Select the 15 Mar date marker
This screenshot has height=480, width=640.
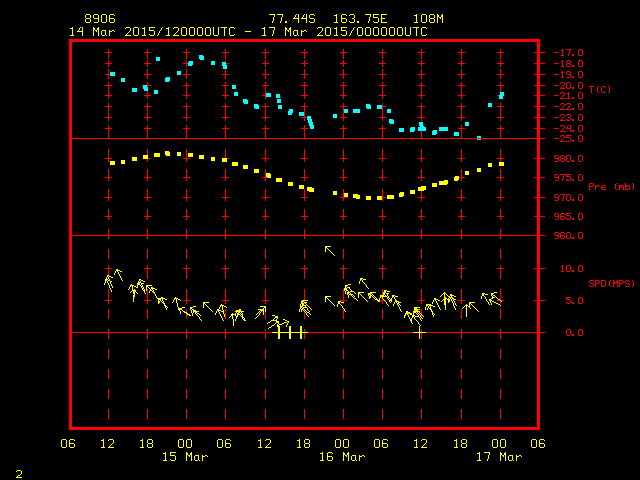coord(185,457)
